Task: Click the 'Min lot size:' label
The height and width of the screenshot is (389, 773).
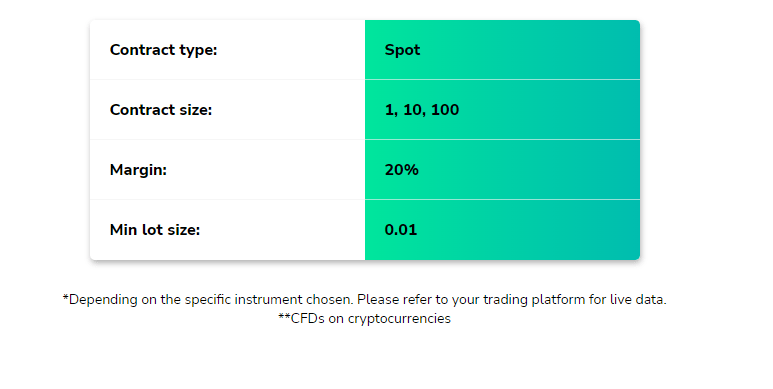Action: [x=155, y=230]
